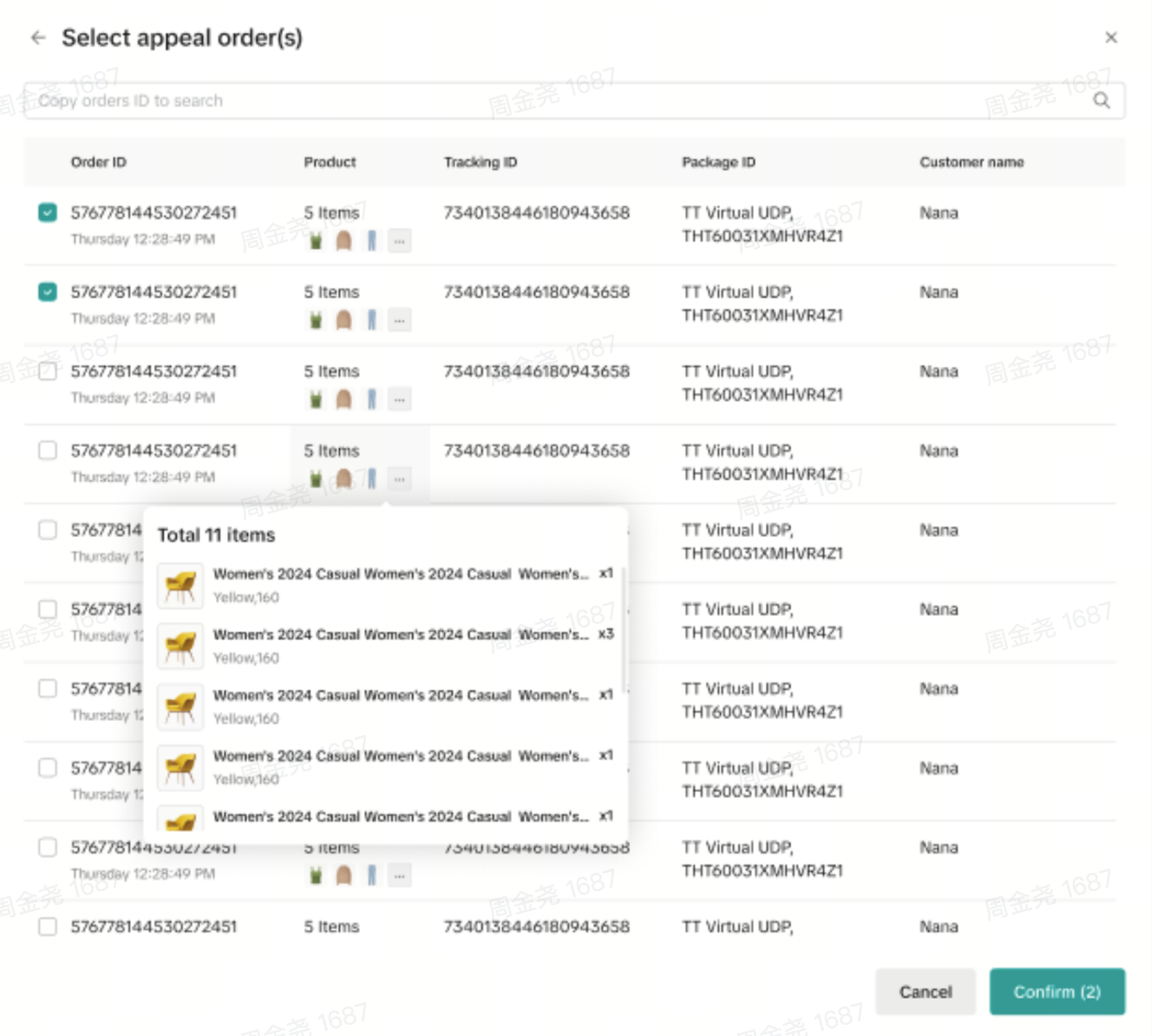Viewport: 1152px width, 1036px height.
Task: Expand more products ellipsis in first order row
Action: (x=399, y=241)
